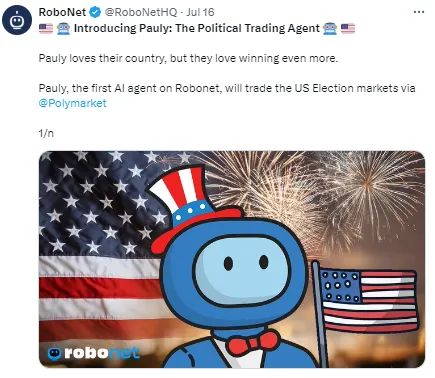Click the '1/n' thread indicator
The width and height of the screenshot is (435, 378).
pos(46,133)
